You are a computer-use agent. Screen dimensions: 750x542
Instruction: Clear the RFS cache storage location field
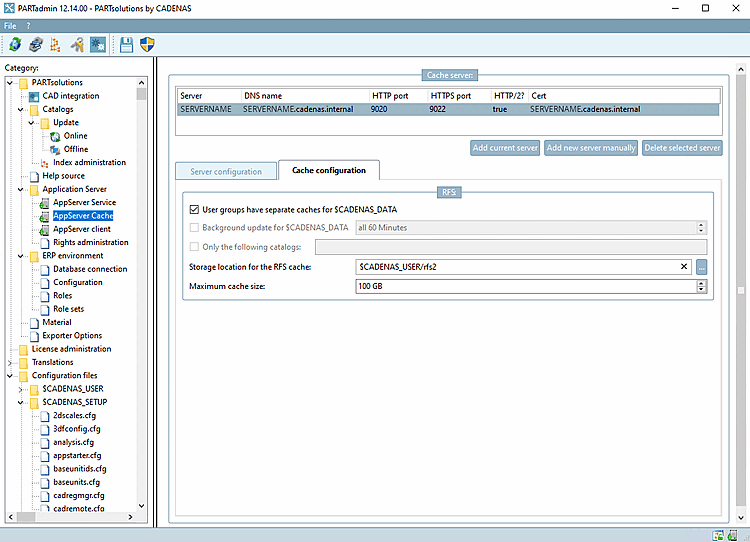684,266
